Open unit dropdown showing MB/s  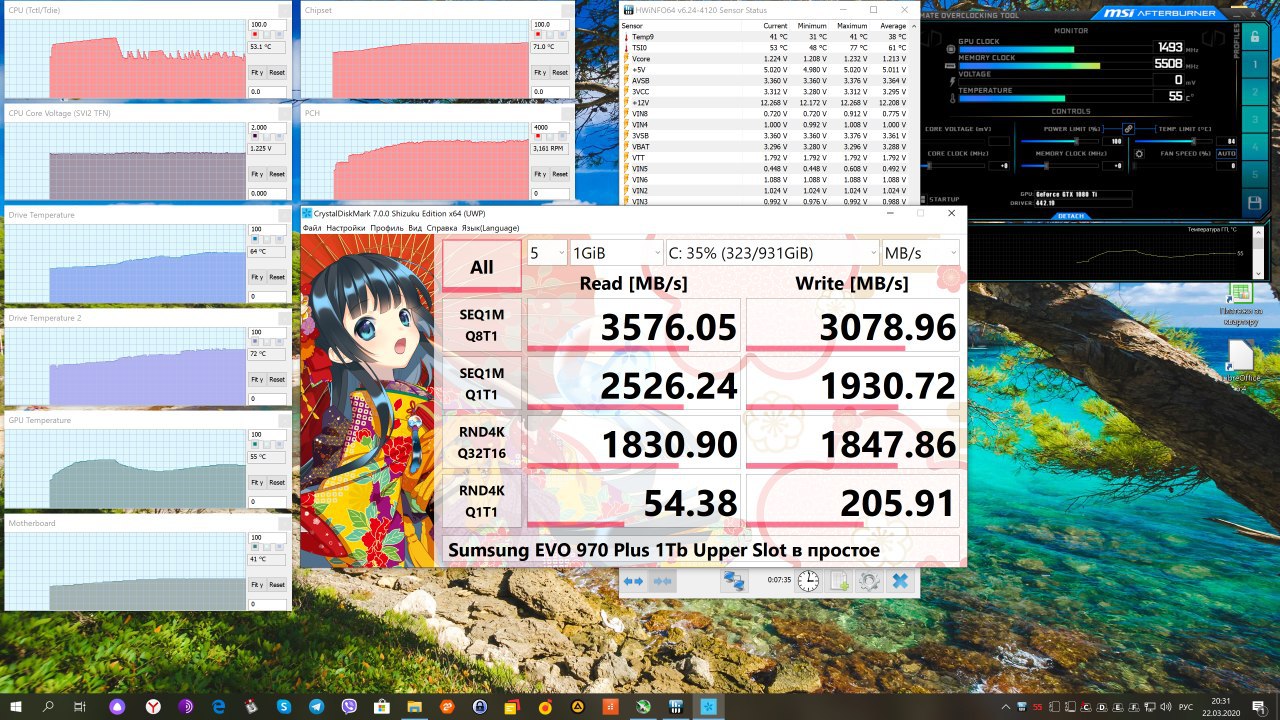coord(920,253)
